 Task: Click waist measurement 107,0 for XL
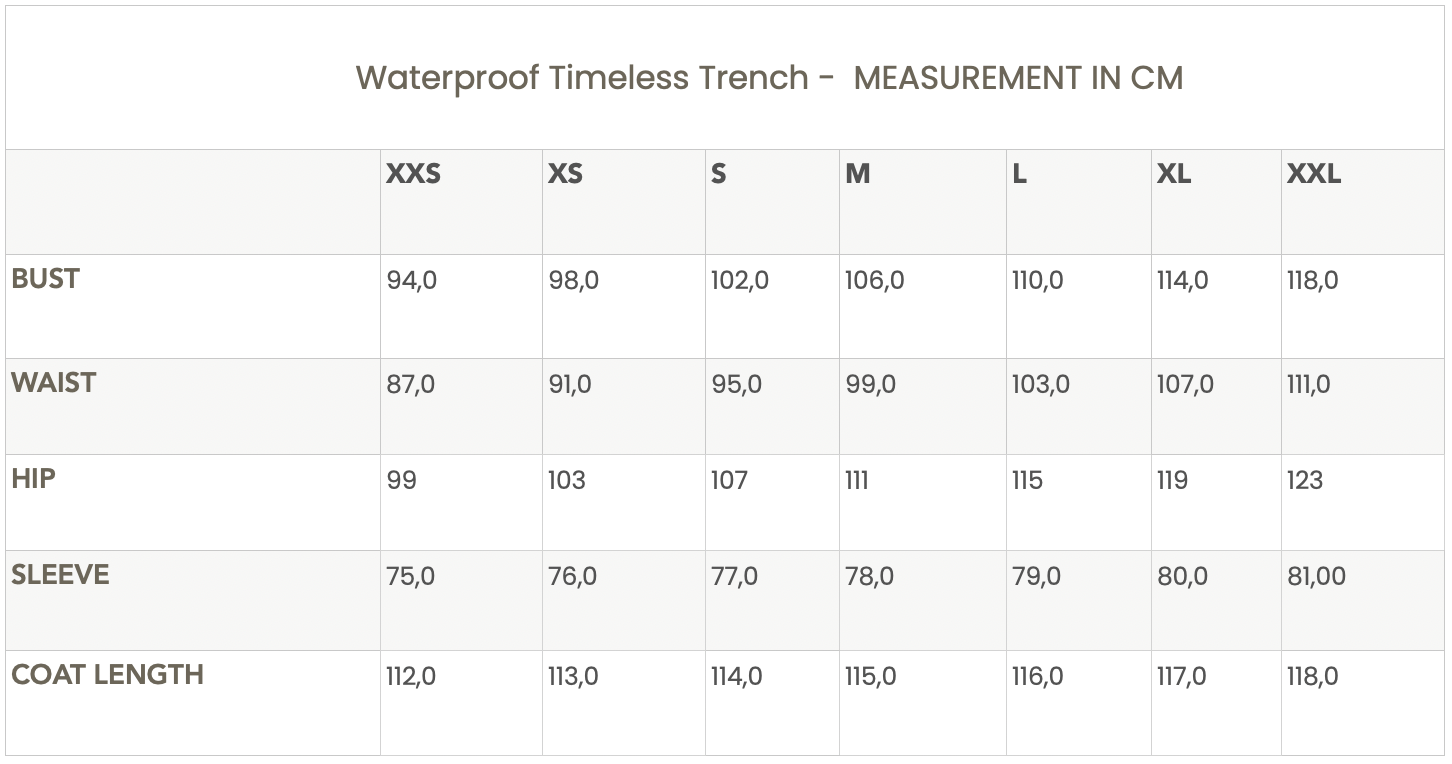coord(1185,385)
